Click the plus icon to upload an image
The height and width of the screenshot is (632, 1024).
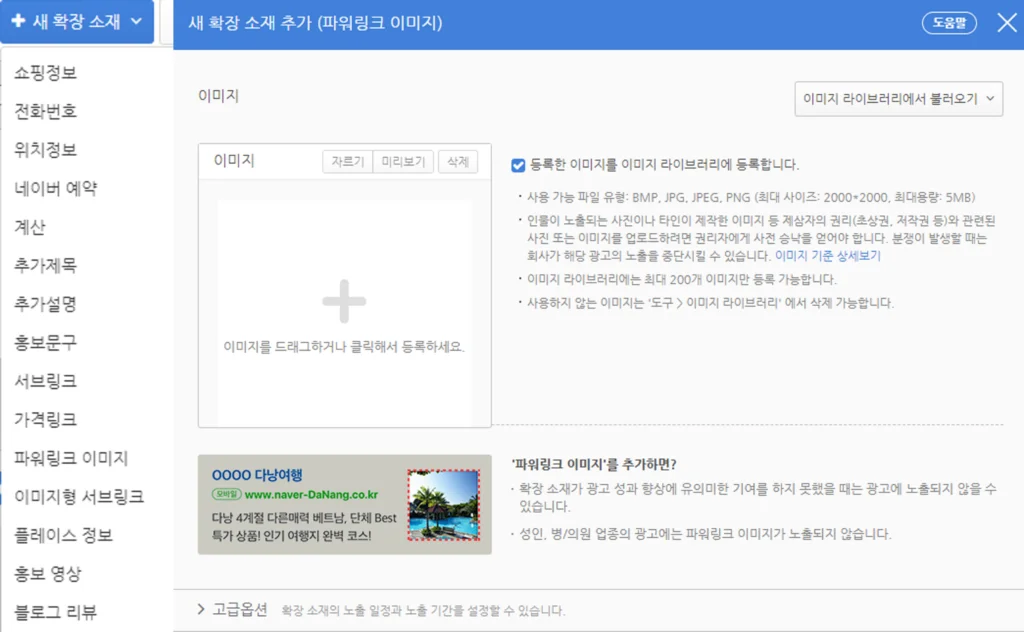[343, 299]
